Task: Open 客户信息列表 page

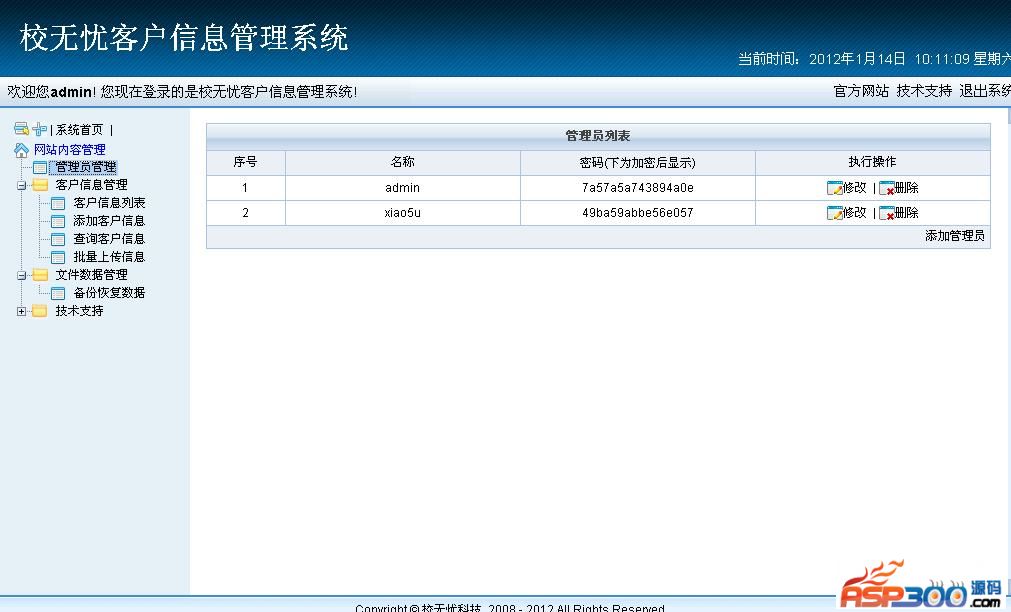Action: click(109, 202)
